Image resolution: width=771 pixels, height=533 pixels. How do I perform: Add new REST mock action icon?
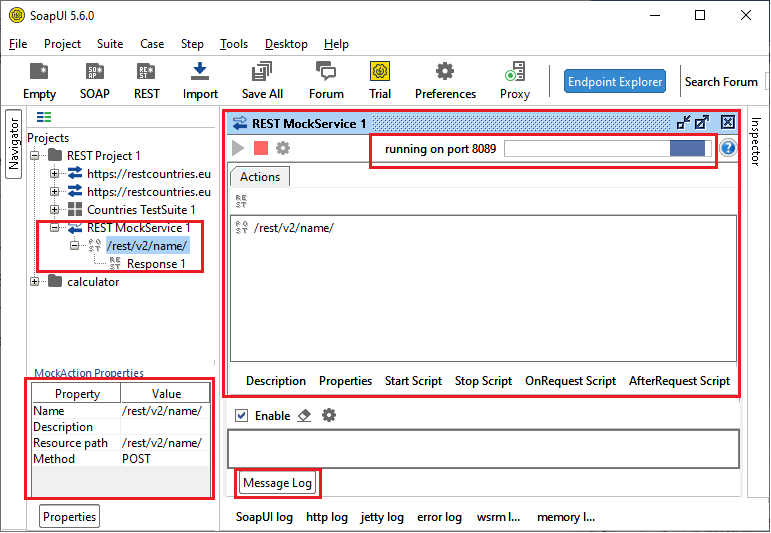[x=241, y=201]
